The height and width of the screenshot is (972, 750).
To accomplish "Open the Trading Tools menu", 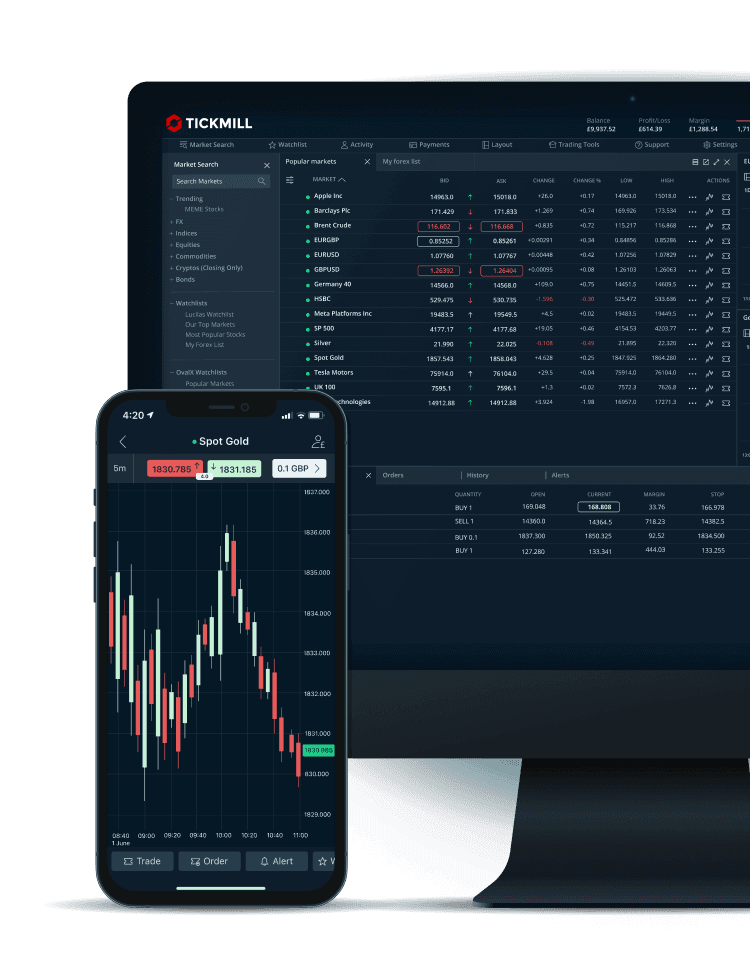I will 574,144.
